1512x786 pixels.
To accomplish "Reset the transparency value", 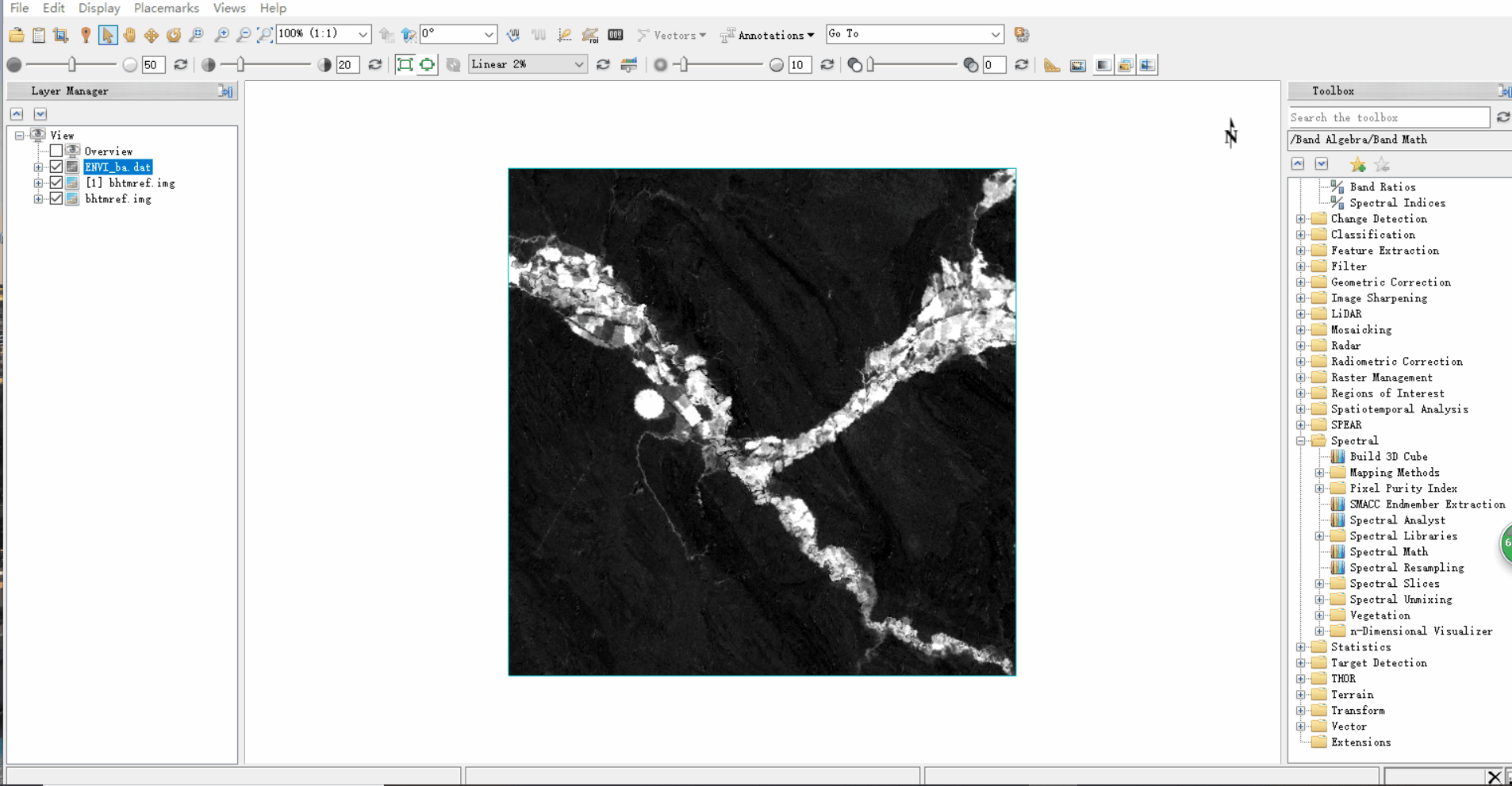I will click(x=1022, y=65).
